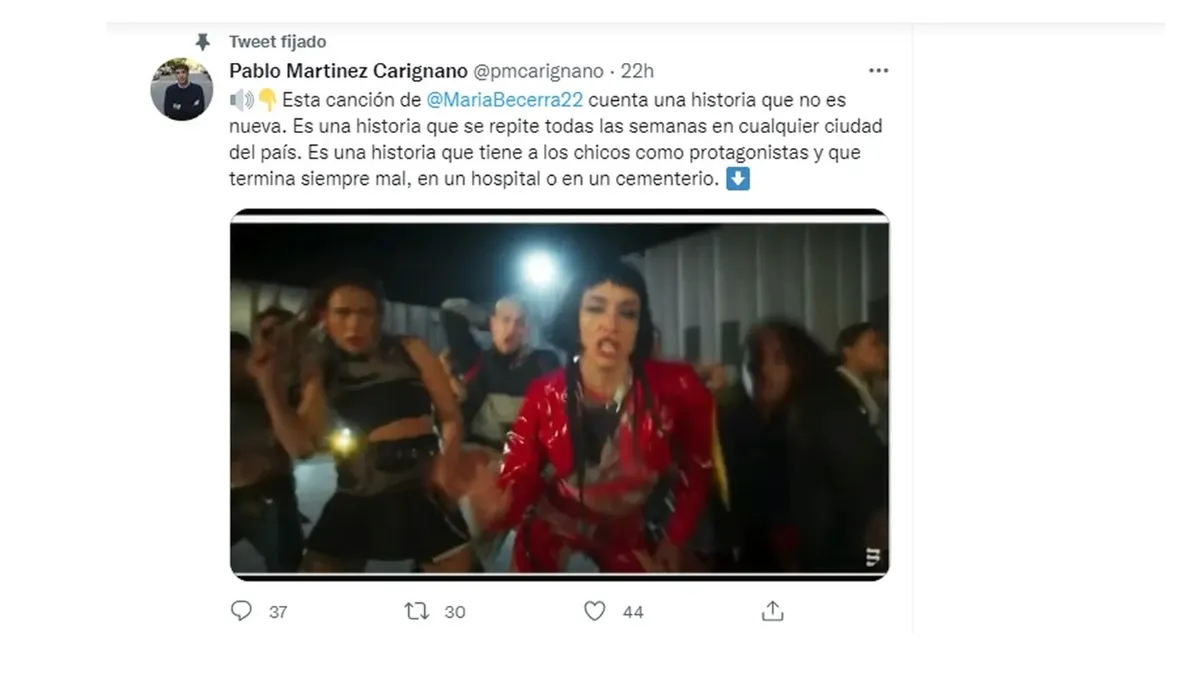Click the blue down-arrow emoji in the tweet
The height and width of the screenshot is (675, 1200).
click(737, 180)
